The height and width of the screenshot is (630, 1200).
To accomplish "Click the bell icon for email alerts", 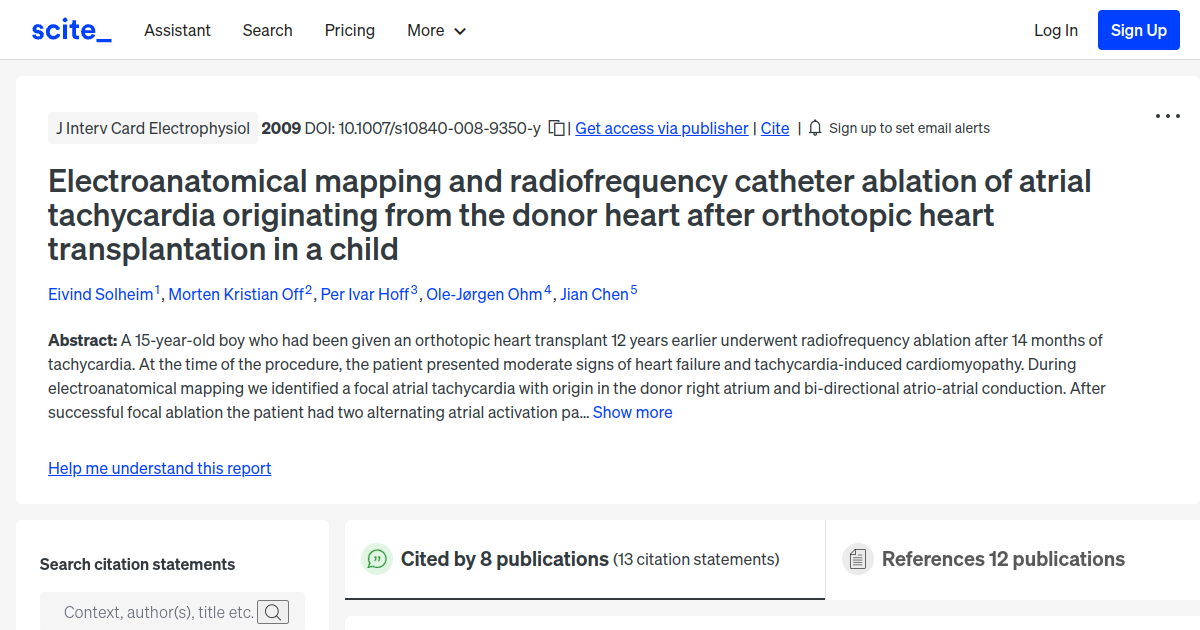I will coord(814,128).
